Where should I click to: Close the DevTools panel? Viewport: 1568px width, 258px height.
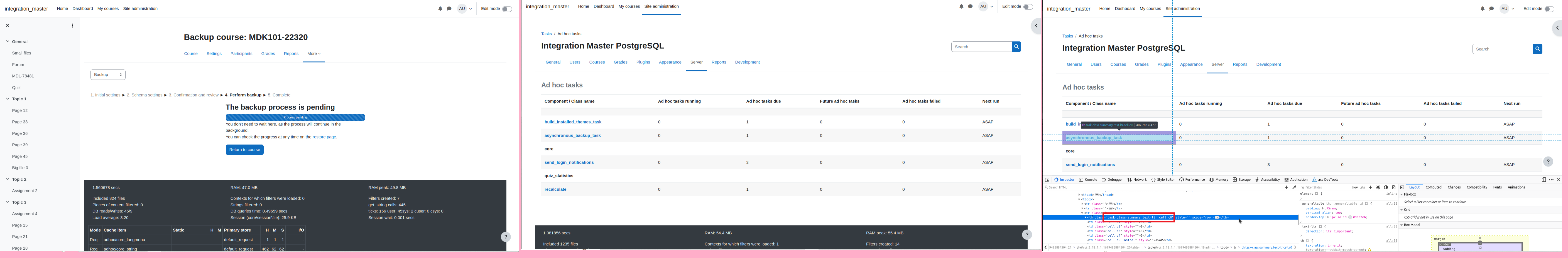1558,180
